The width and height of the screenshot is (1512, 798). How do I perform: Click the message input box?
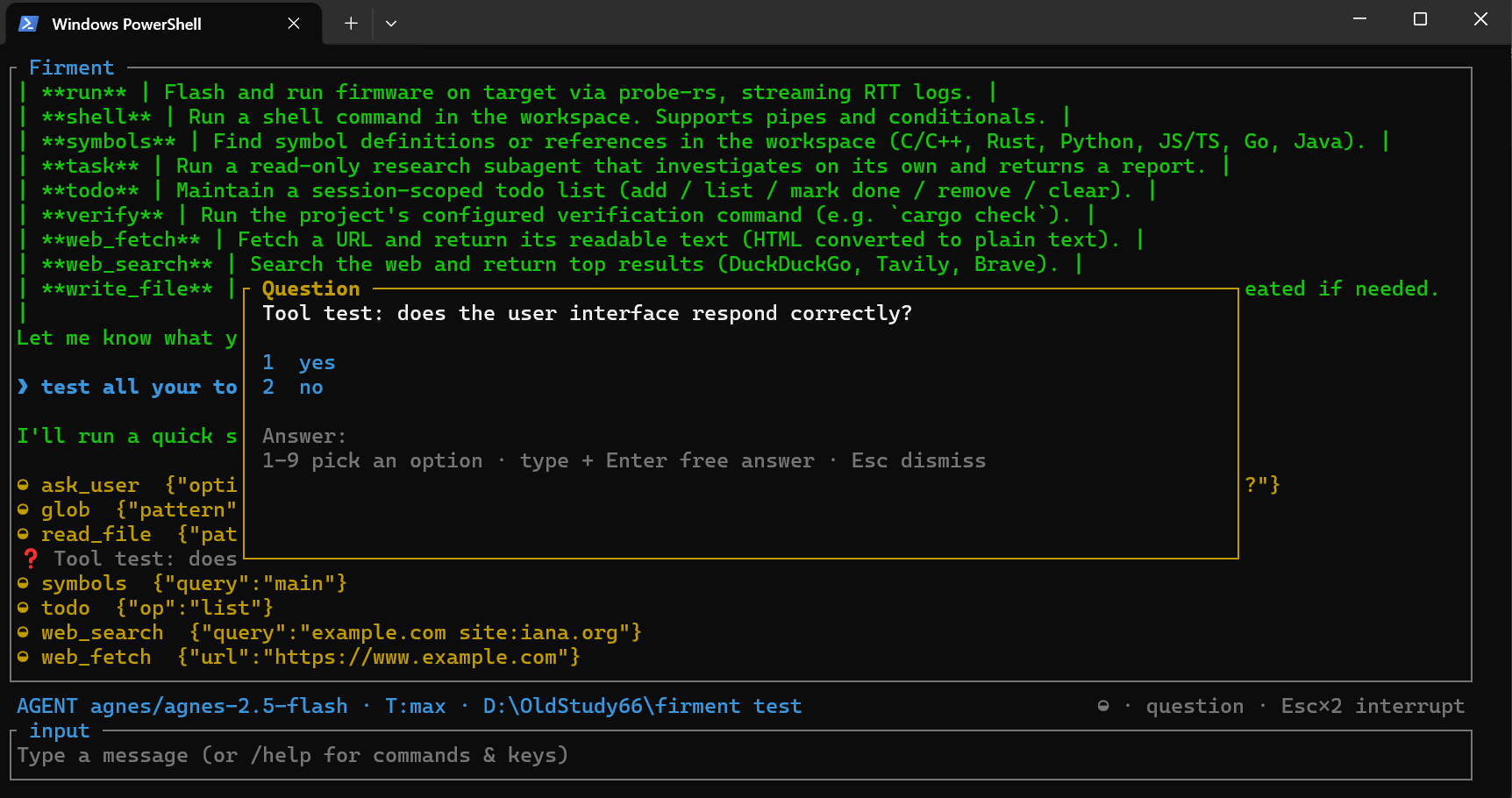click(741, 755)
